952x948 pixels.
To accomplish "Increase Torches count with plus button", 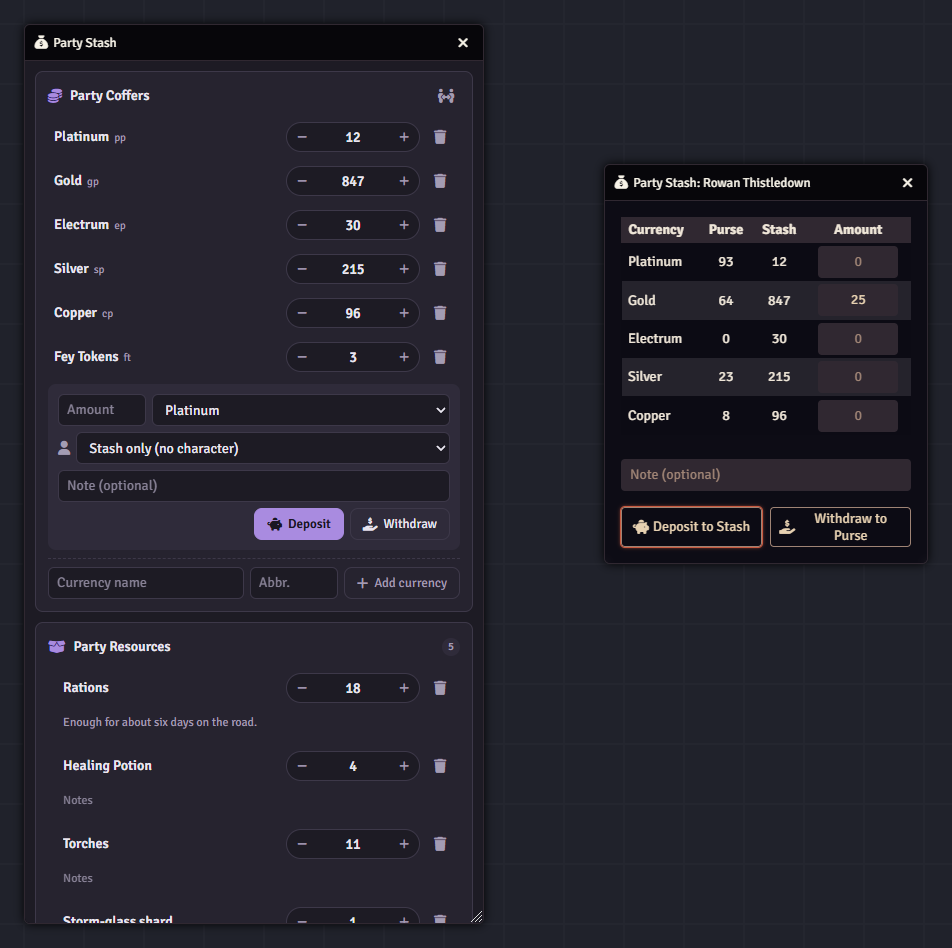I will click(404, 844).
